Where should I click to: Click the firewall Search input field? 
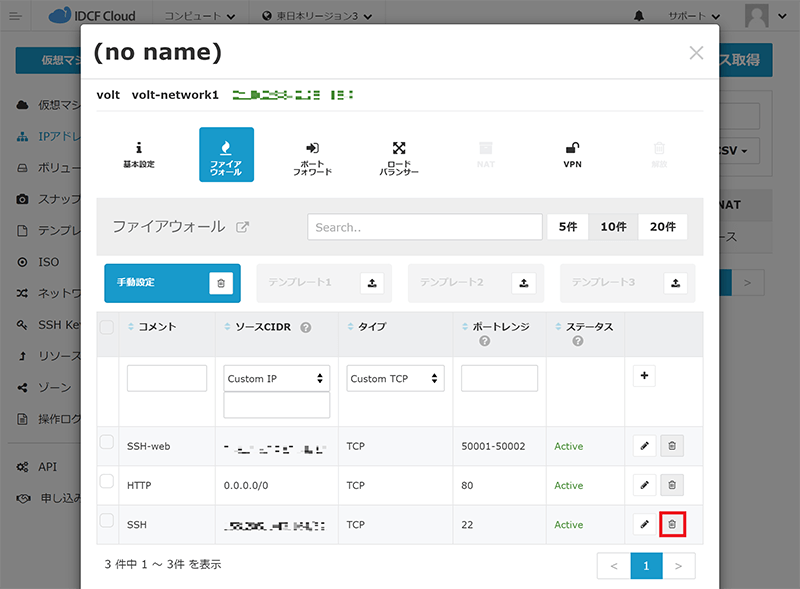(424, 227)
